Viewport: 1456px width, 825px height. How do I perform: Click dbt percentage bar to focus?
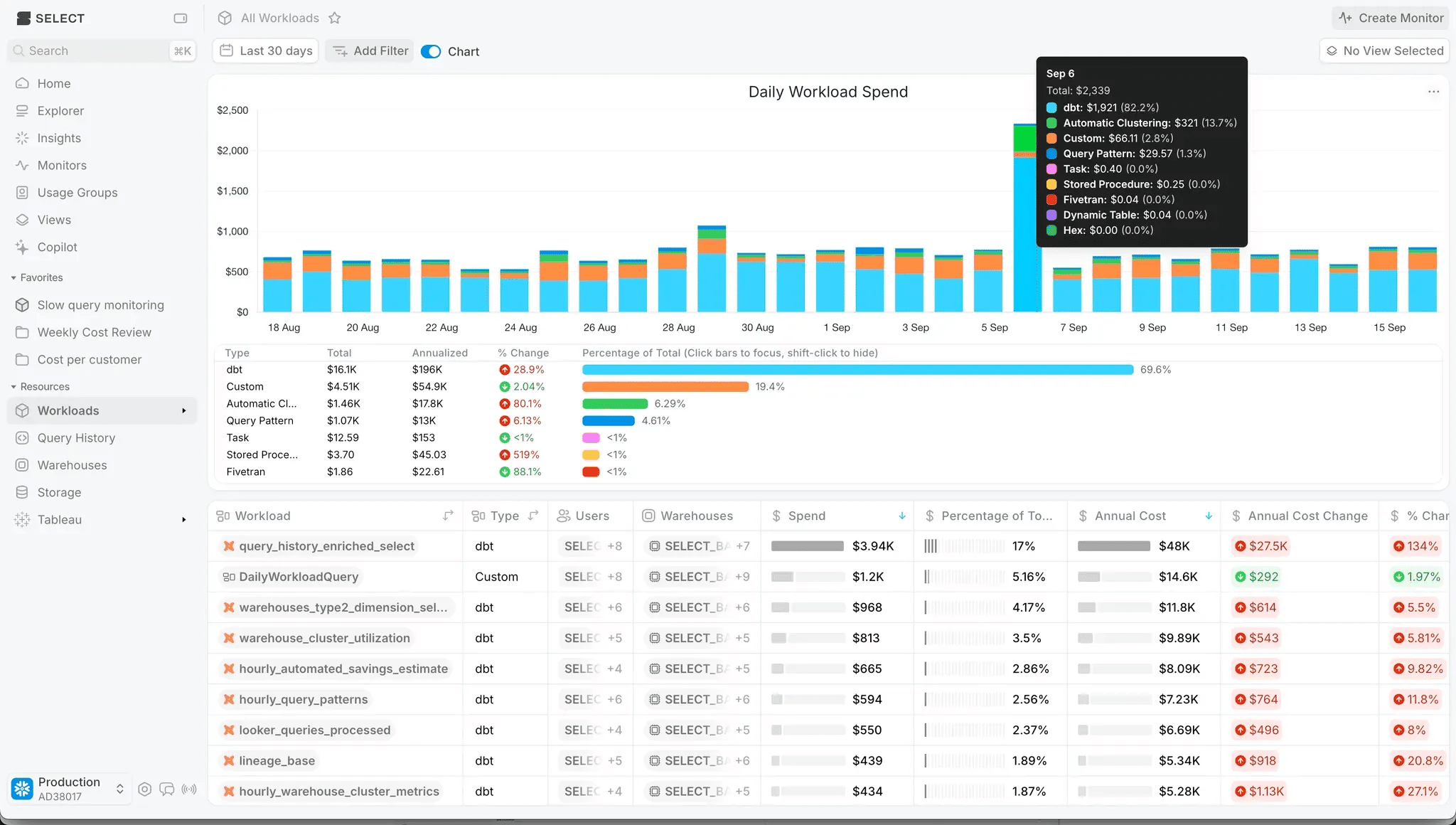[857, 370]
